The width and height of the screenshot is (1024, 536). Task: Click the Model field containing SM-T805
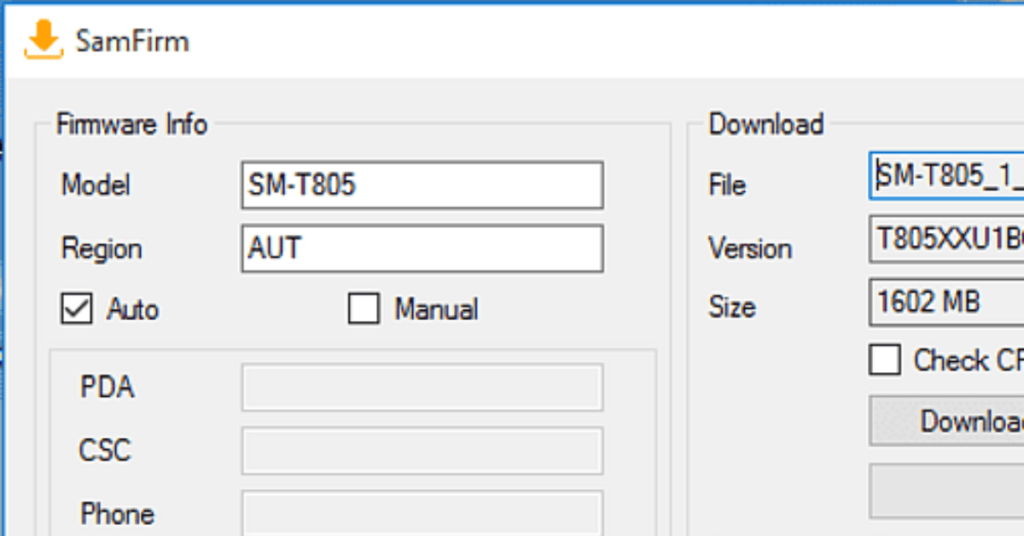coord(422,185)
